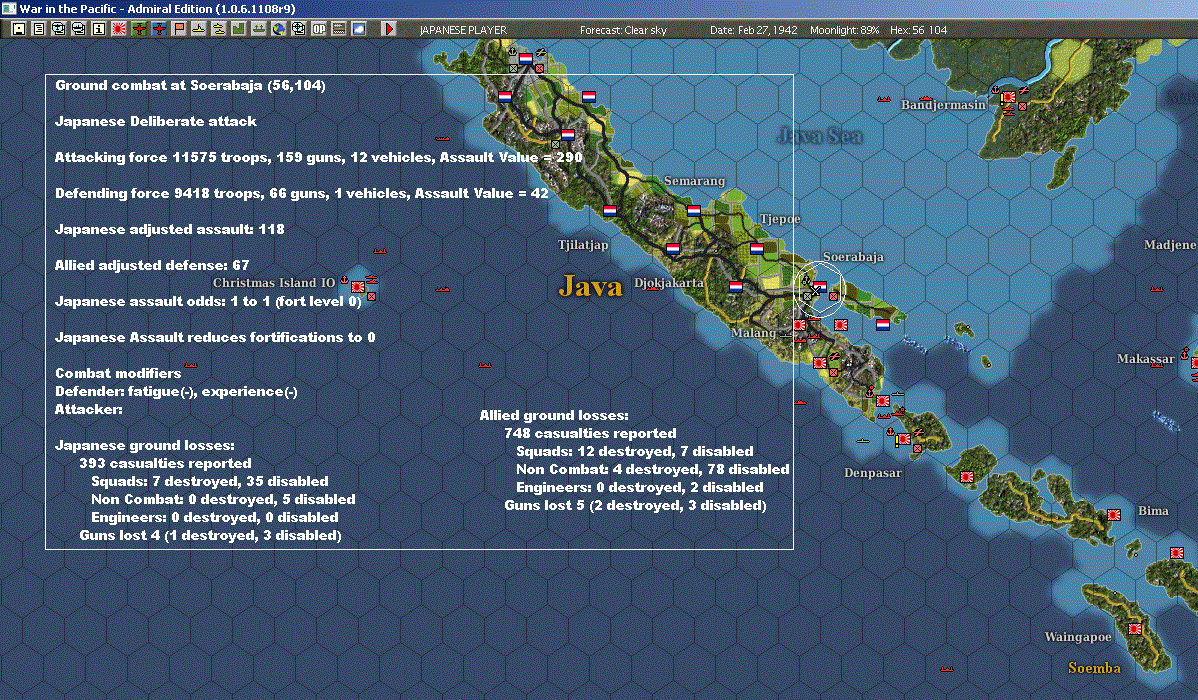
Task: Click the striped runway toolbar icon
Action: tap(338, 29)
